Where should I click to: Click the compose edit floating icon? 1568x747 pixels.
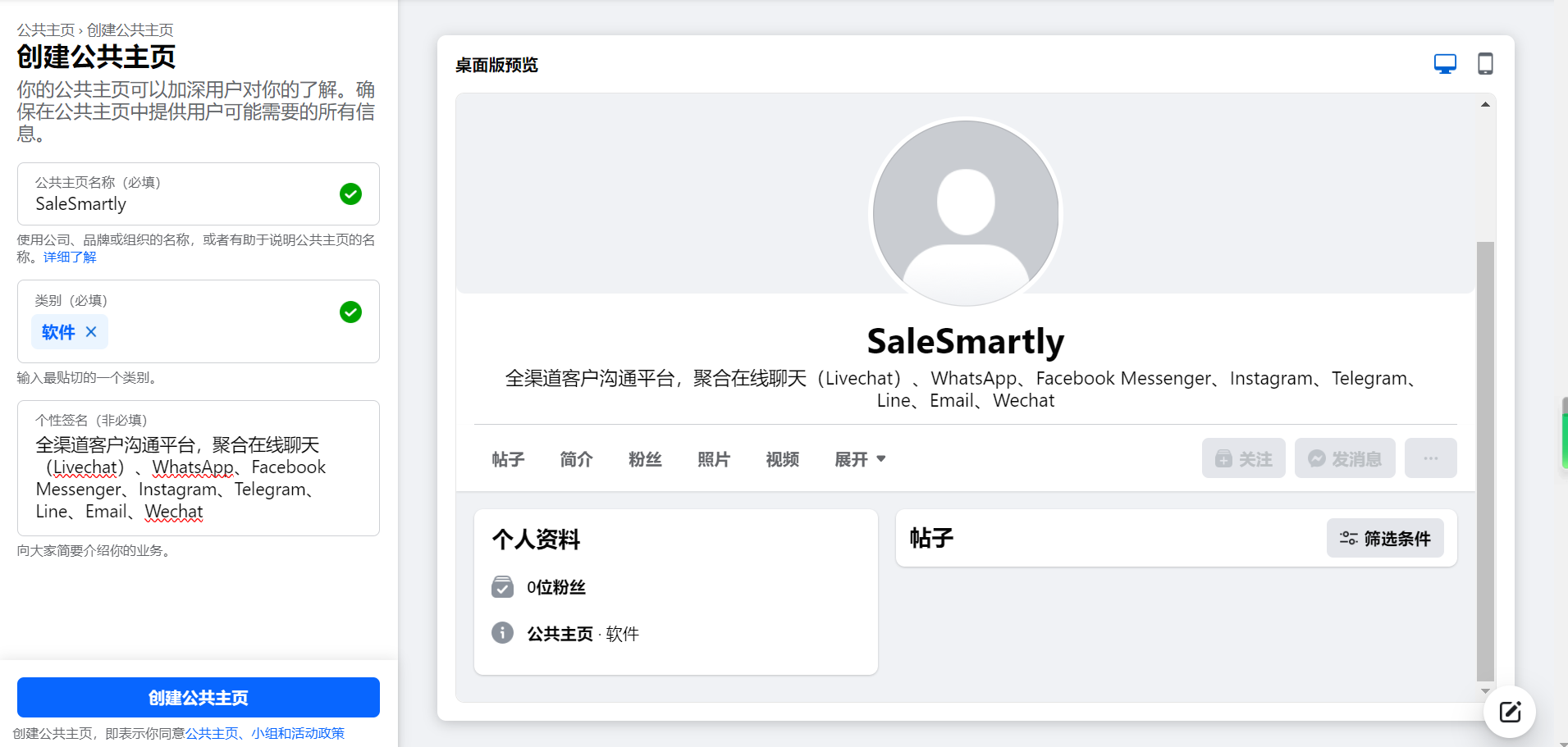click(x=1510, y=712)
